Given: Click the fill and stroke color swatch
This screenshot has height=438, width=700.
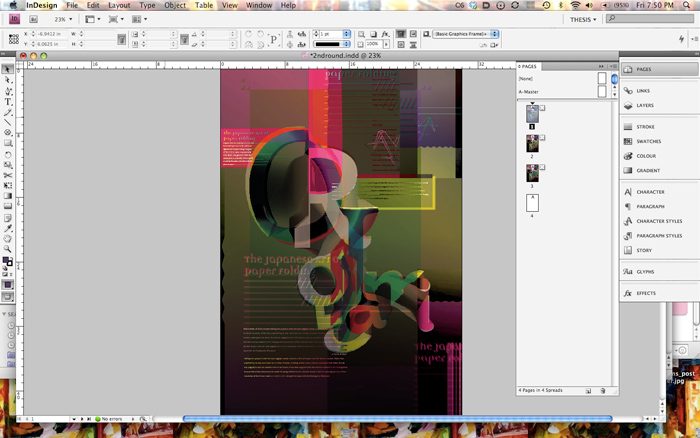Looking at the screenshot, I should 7,262.
